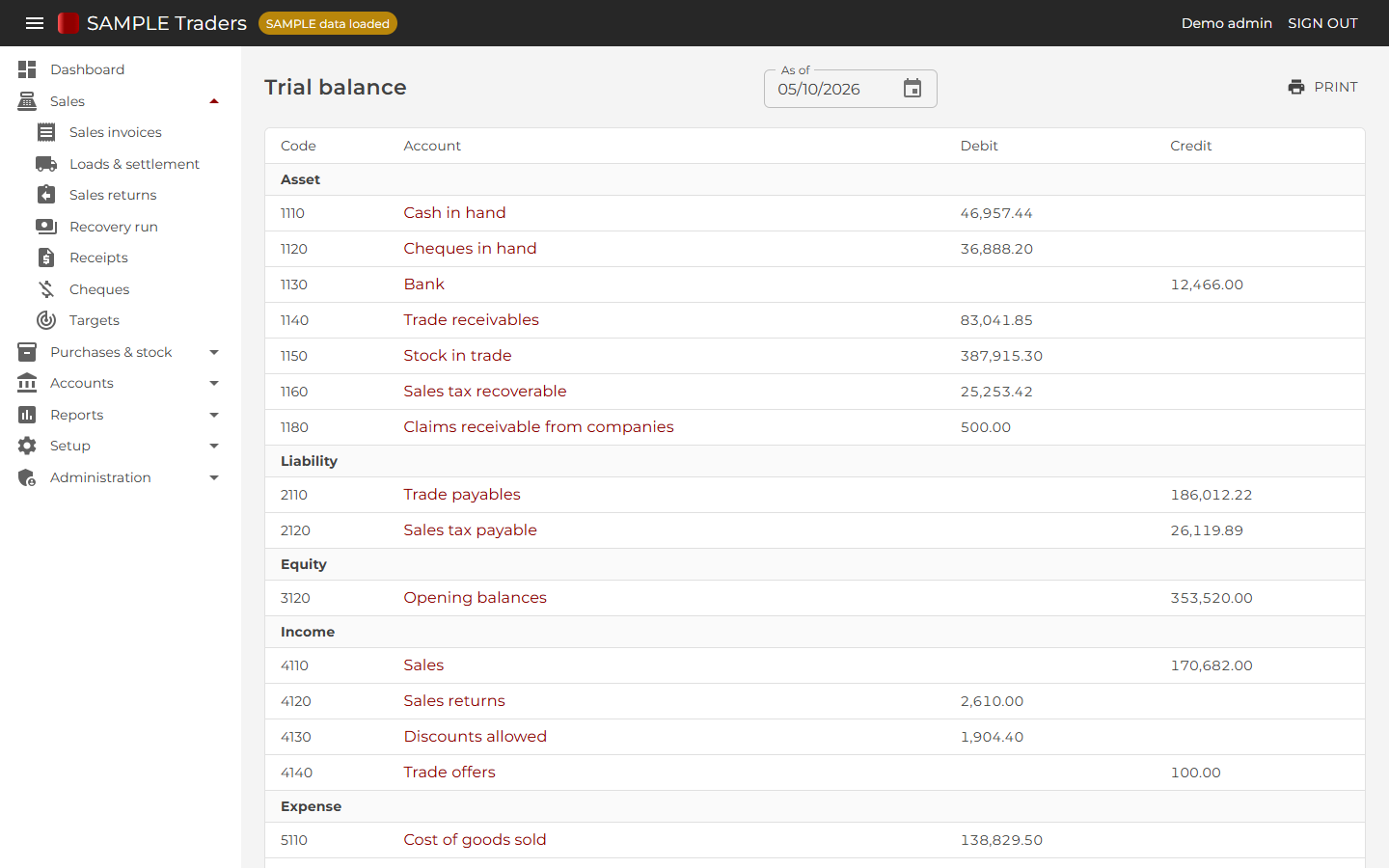Open Cost of goods sold account
1389x868 pixels.
point(475,840)
